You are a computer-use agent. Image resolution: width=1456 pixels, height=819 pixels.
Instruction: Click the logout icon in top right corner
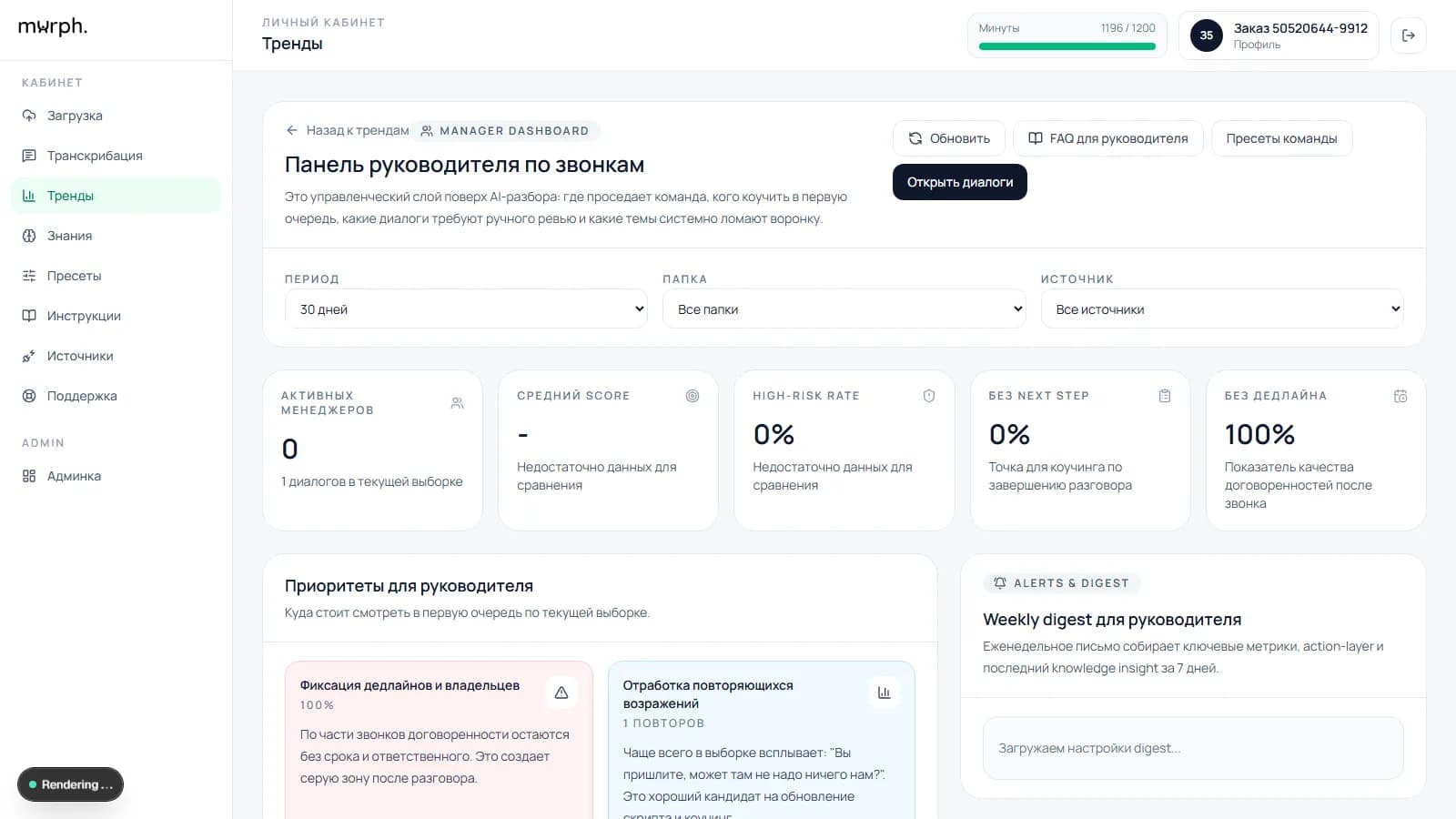[x=1409, y=35]
